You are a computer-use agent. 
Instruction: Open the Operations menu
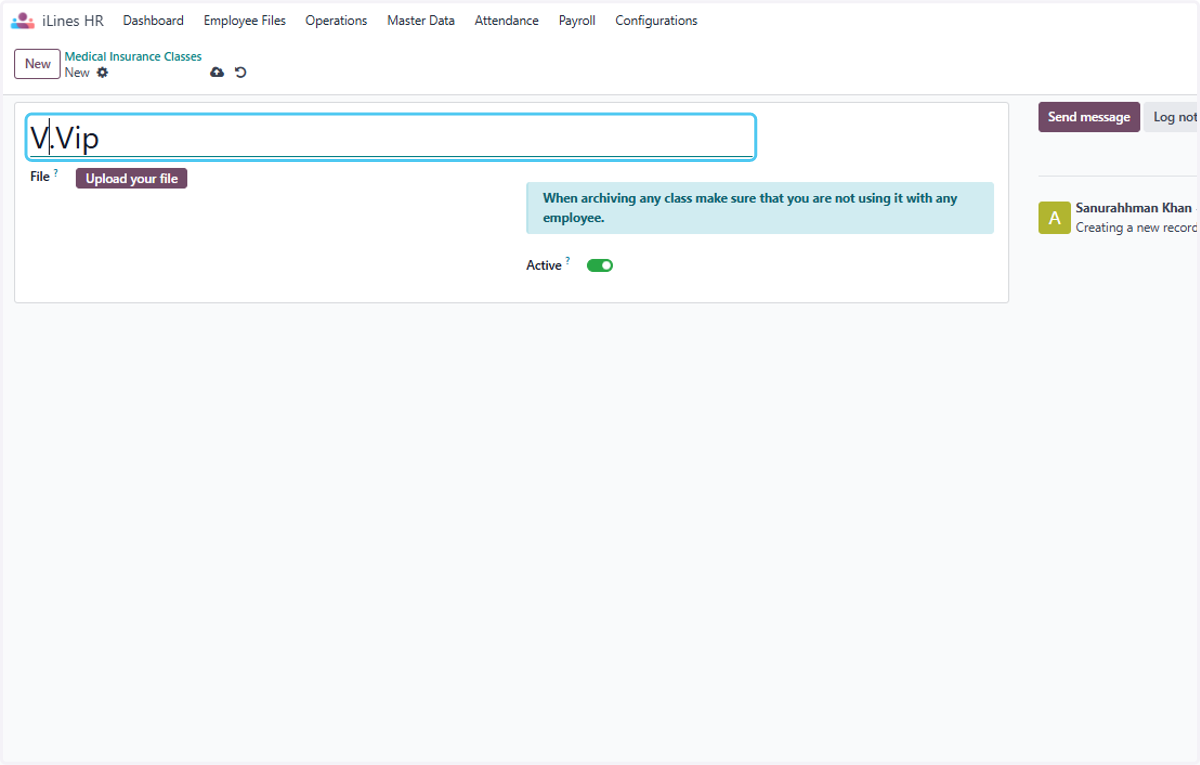pyautogui.click(x=336, y=20)
